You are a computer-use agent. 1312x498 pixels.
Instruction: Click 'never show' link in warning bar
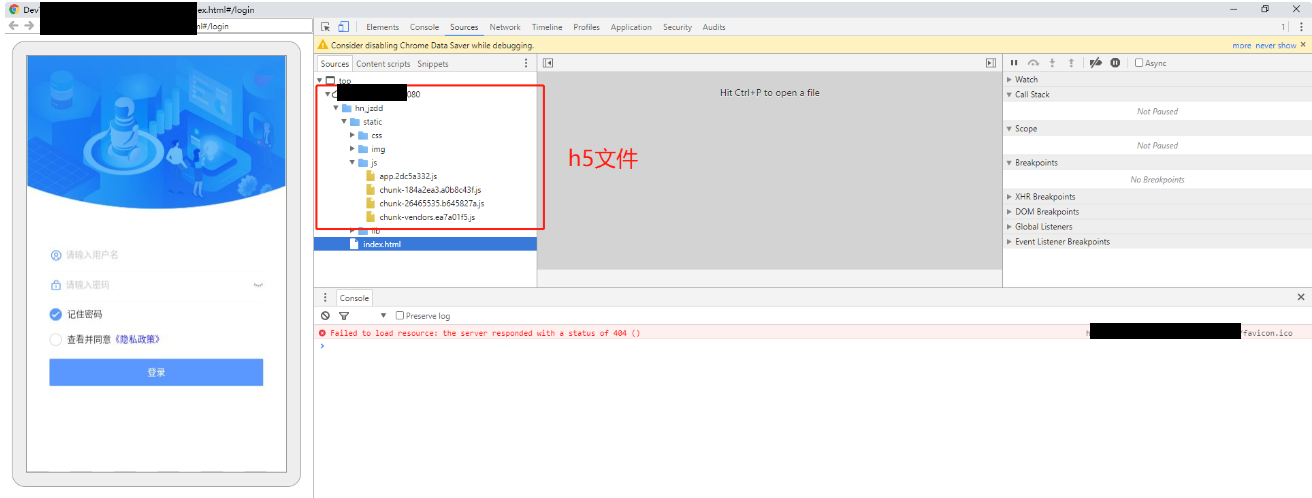coord(1276,45)
